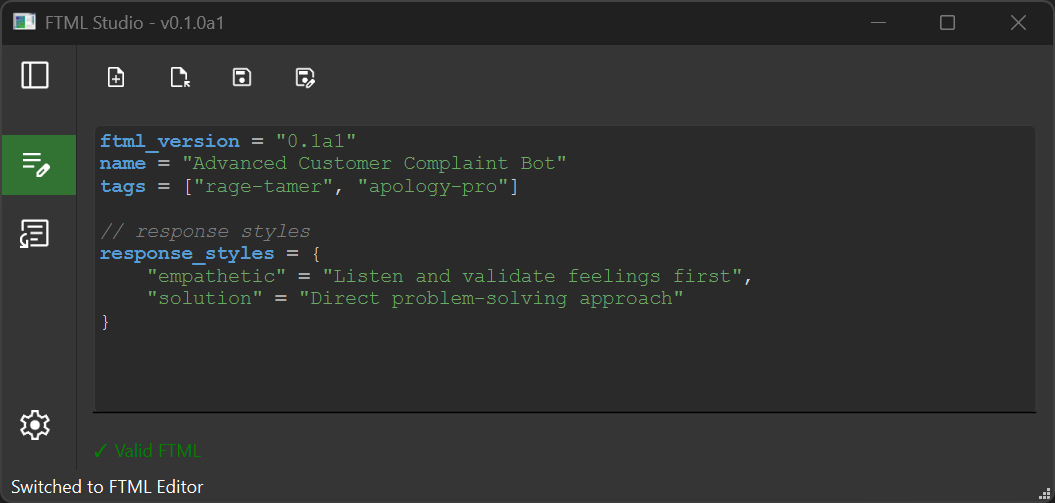Close the FTML Studio window
The width and height of the screenshot is (1055, 503).
point(1018,23)
